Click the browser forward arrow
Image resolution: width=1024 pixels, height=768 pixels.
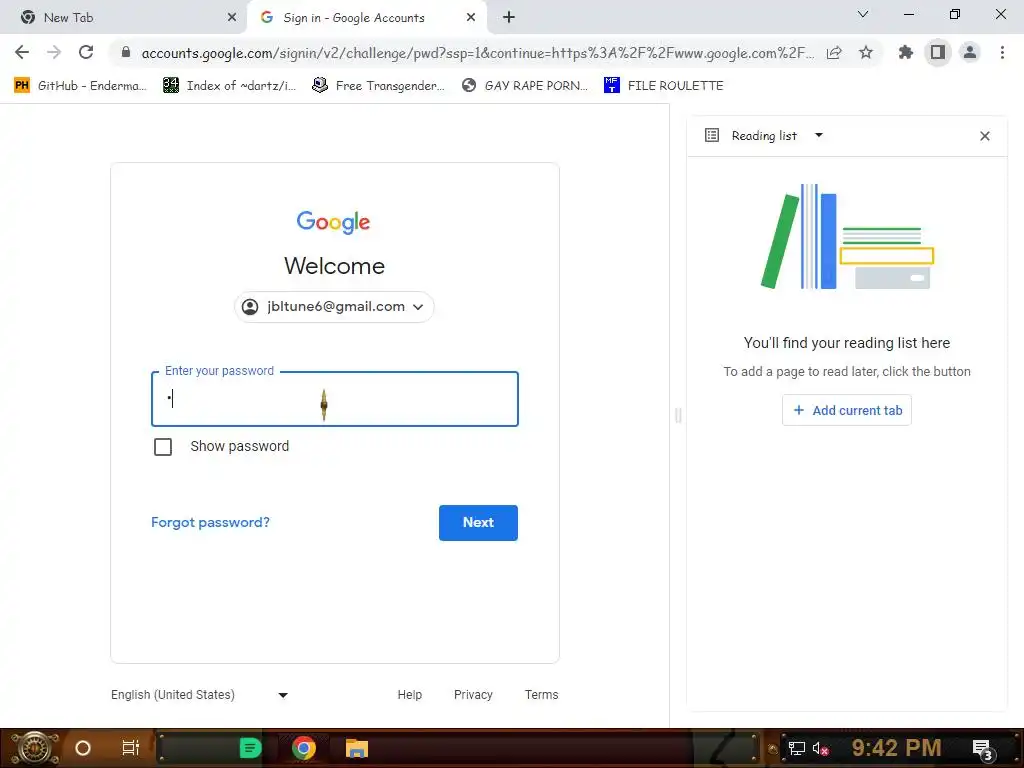click(x=54, y=52)
